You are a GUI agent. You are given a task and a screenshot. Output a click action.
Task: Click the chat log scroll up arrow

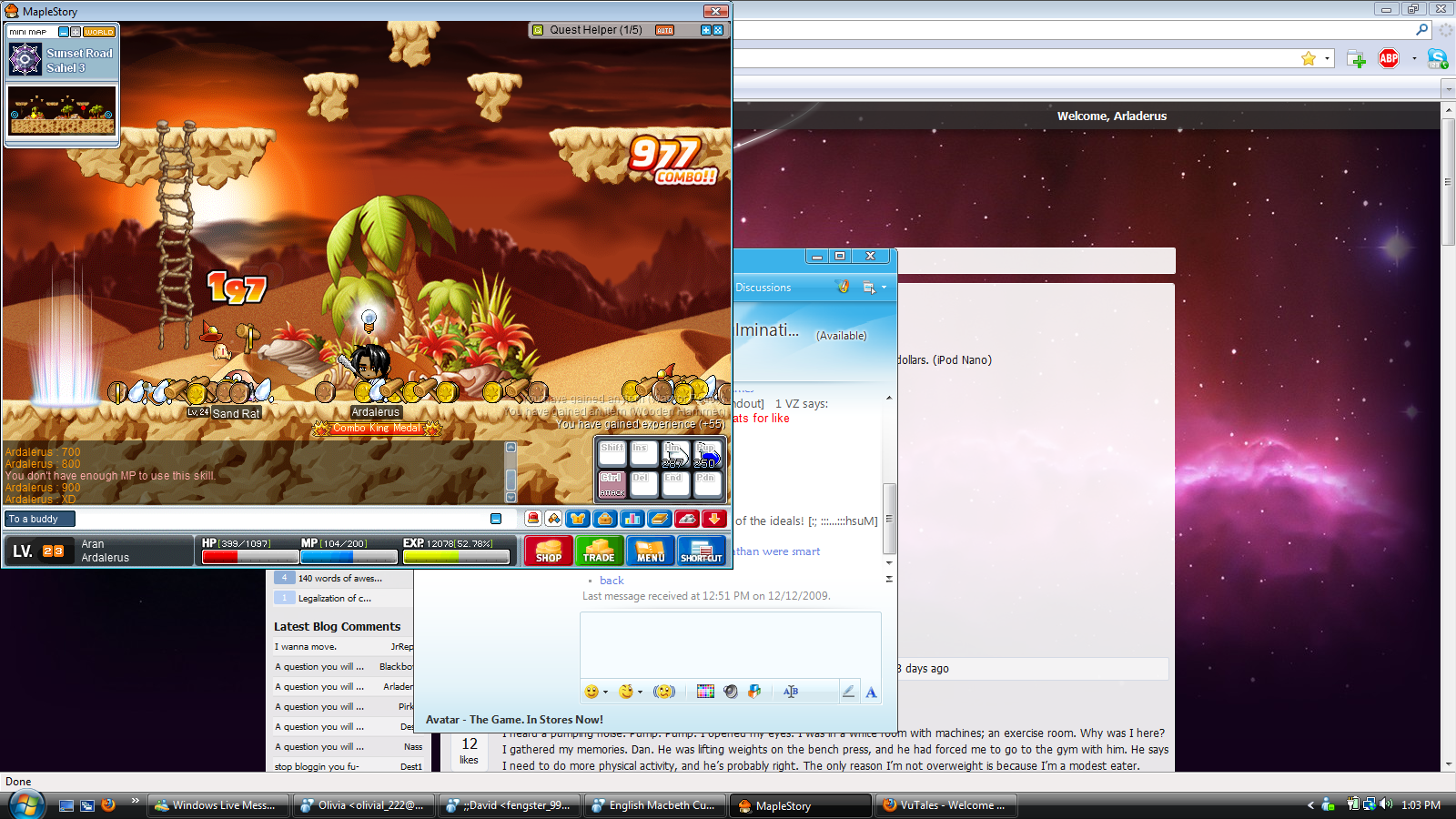[511, 447]
